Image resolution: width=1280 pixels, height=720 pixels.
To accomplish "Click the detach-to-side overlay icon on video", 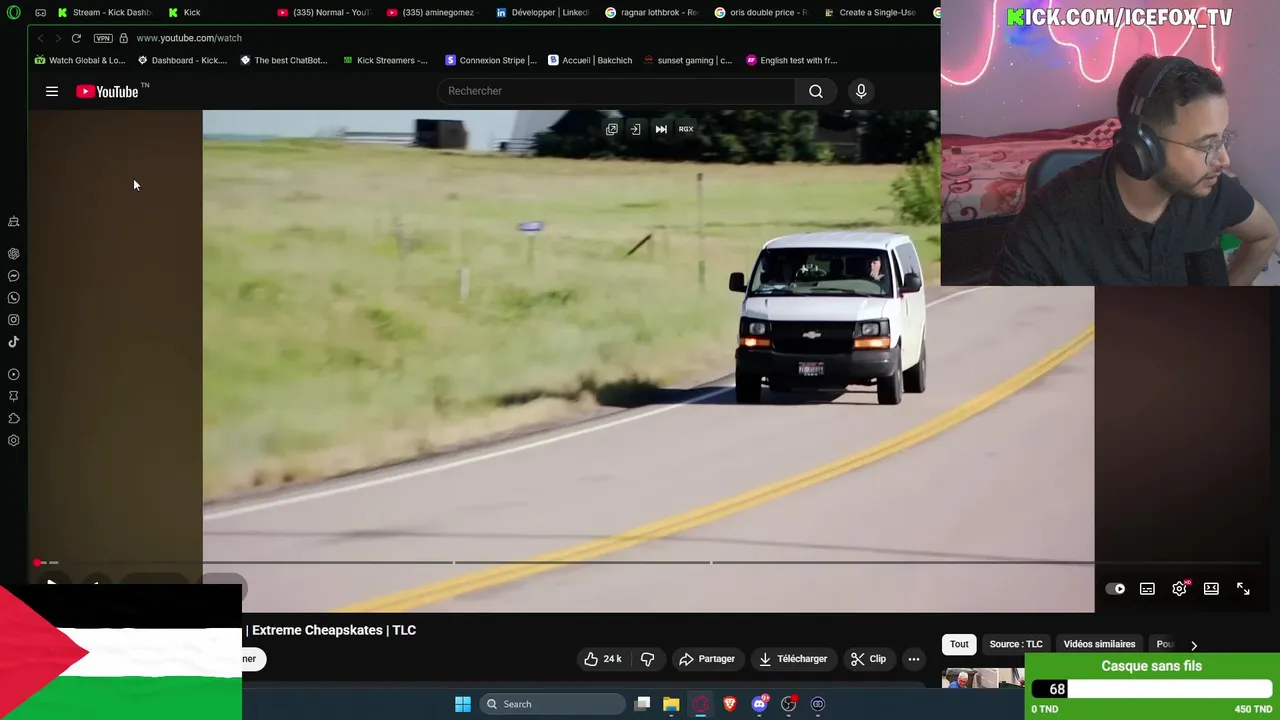I will click(635, 129).
